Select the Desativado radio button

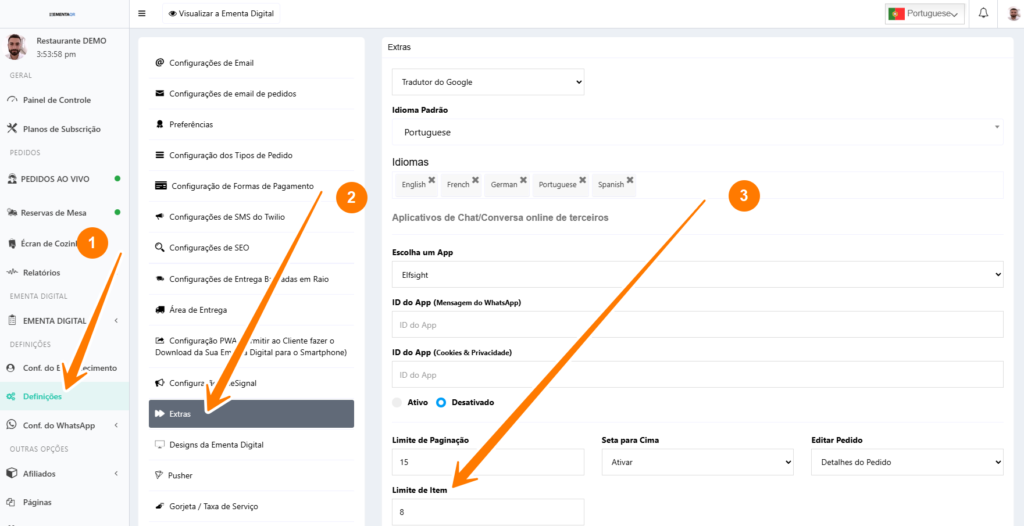[441, 402]
